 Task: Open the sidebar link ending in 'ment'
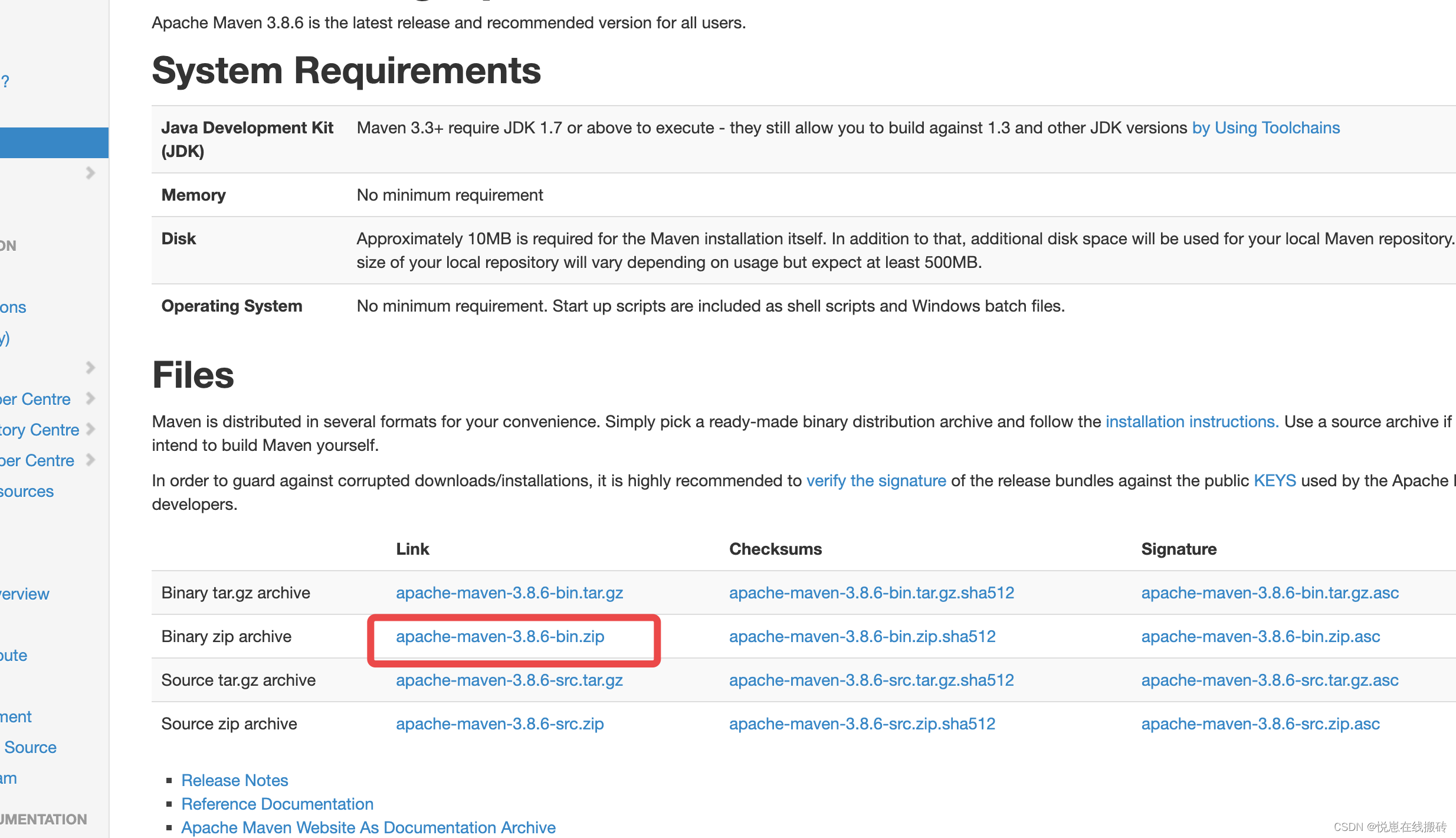point(16,716)
